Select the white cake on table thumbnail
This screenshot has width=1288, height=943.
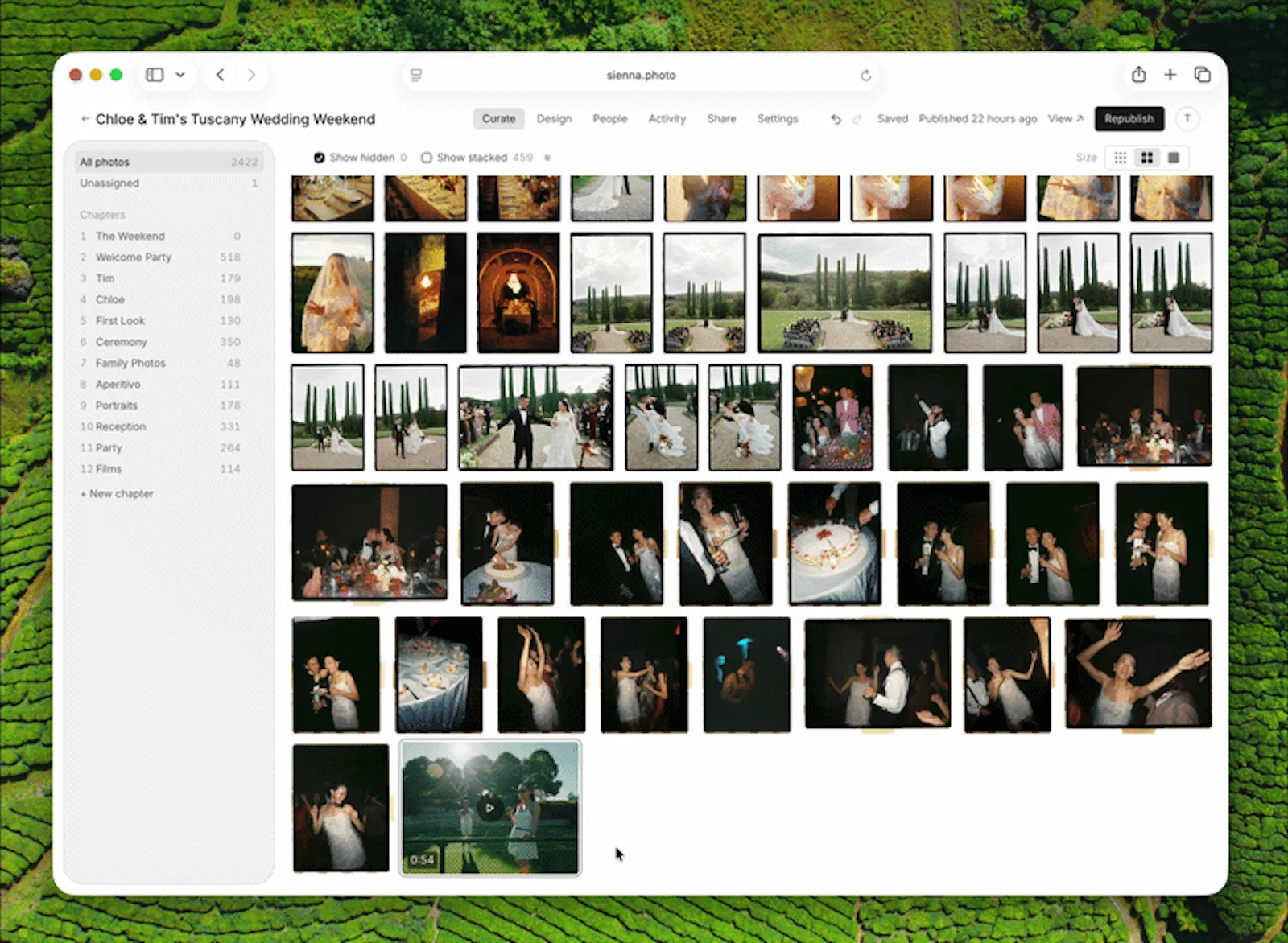834,543
